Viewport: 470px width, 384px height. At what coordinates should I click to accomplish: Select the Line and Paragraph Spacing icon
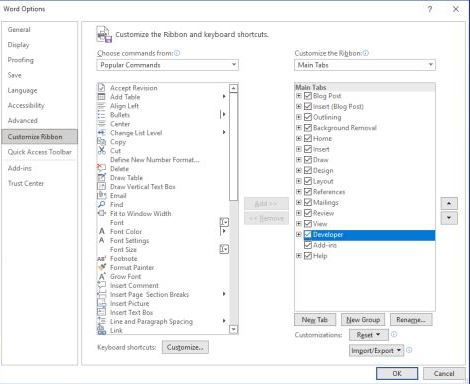coord(101,321)
